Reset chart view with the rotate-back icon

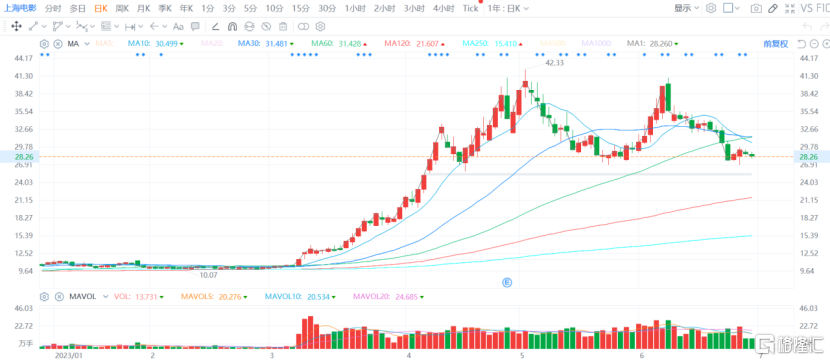(x=801, y=44)
